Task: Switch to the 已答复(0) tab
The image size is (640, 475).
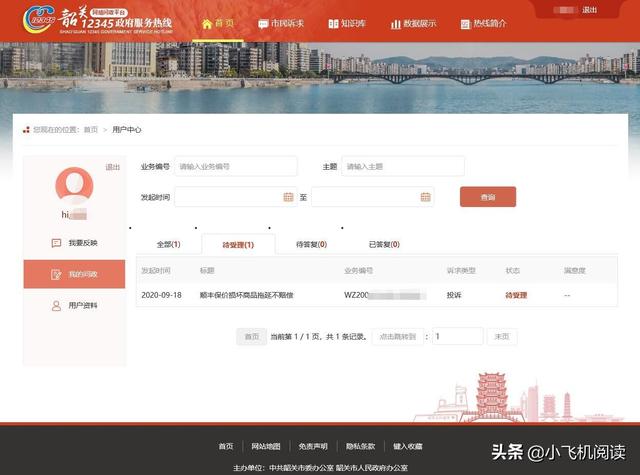Action: coord(384,244)
